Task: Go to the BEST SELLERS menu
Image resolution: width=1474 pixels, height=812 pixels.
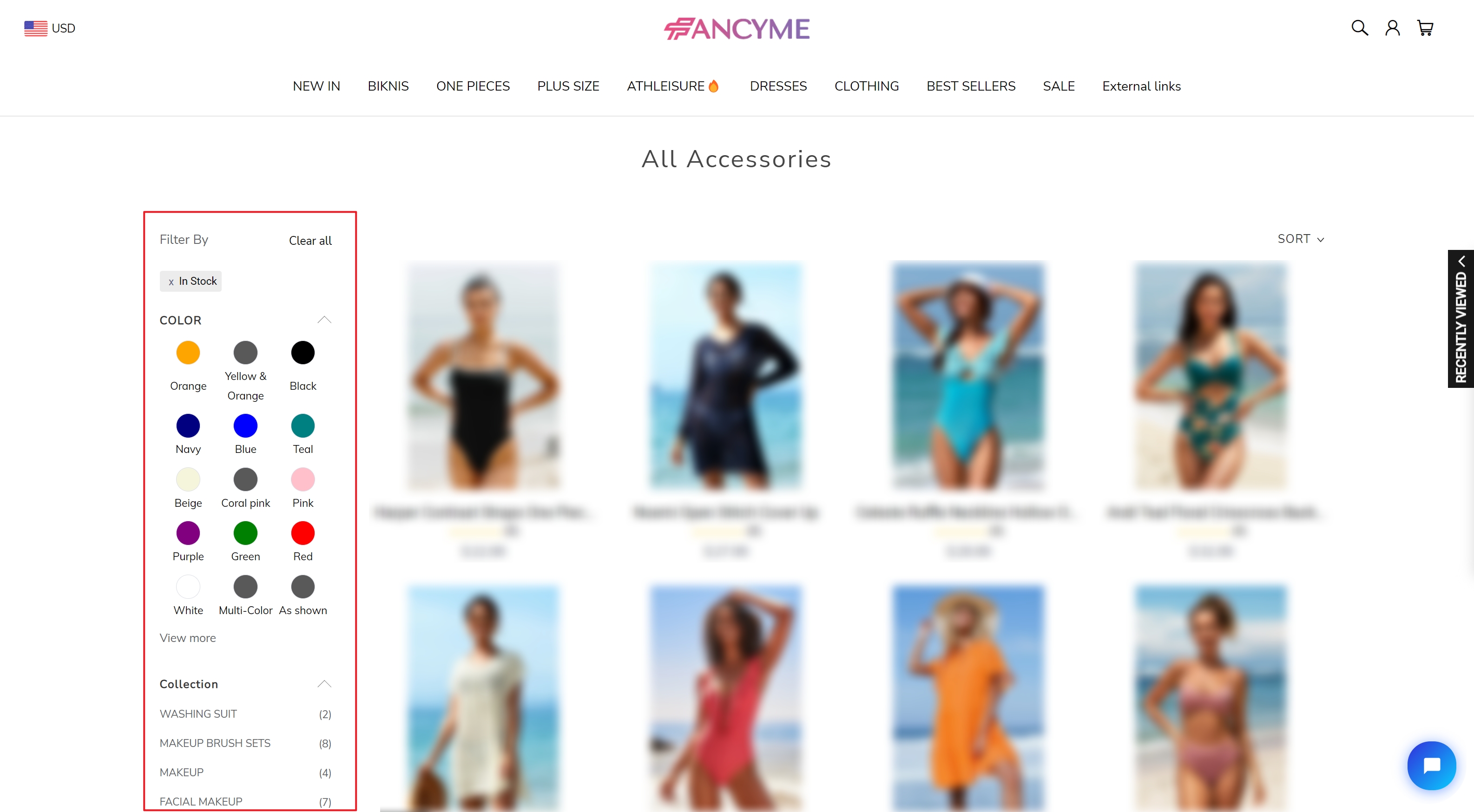Action: (970, 86)
